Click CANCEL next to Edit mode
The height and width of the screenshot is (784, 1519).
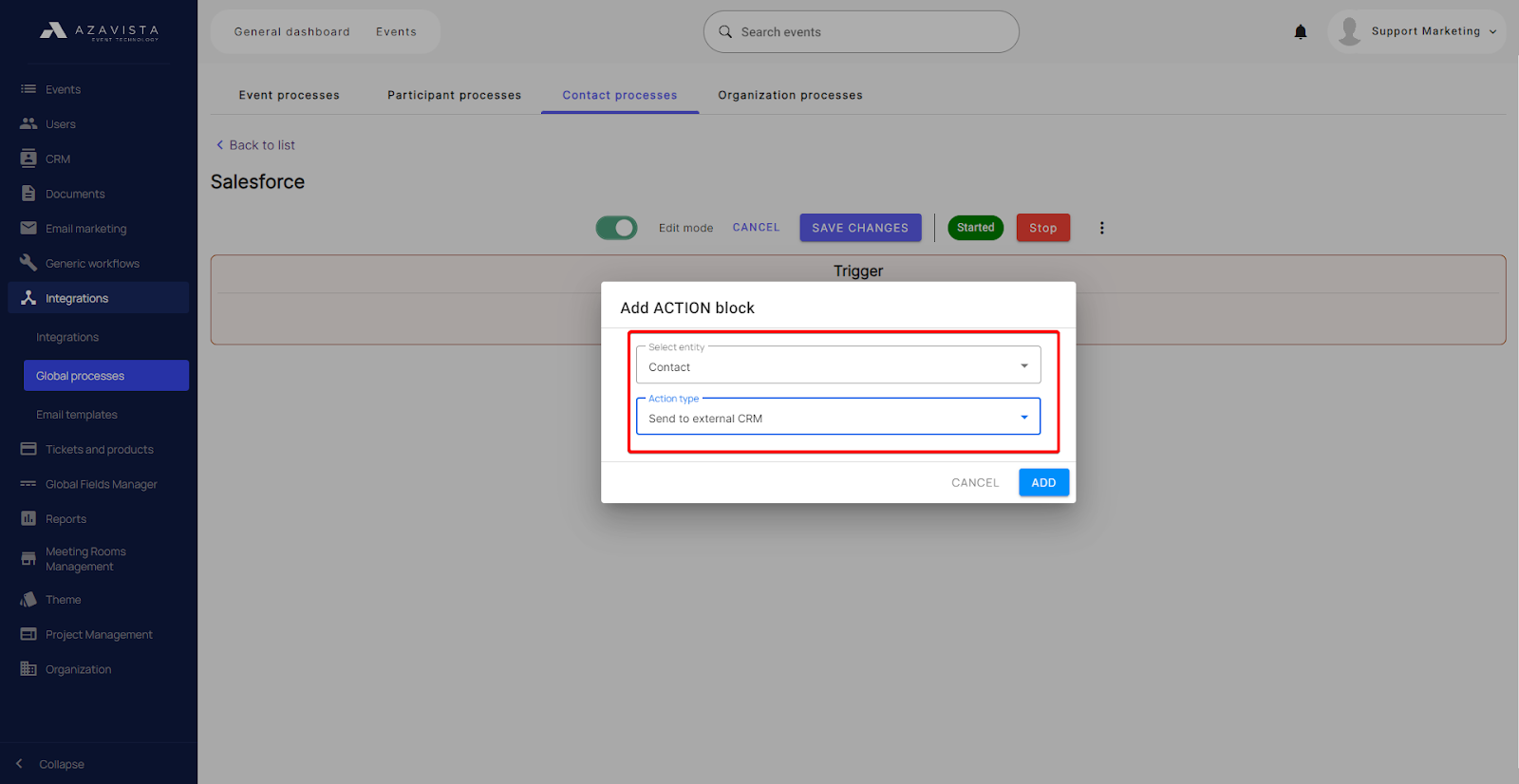pos(756,228)
